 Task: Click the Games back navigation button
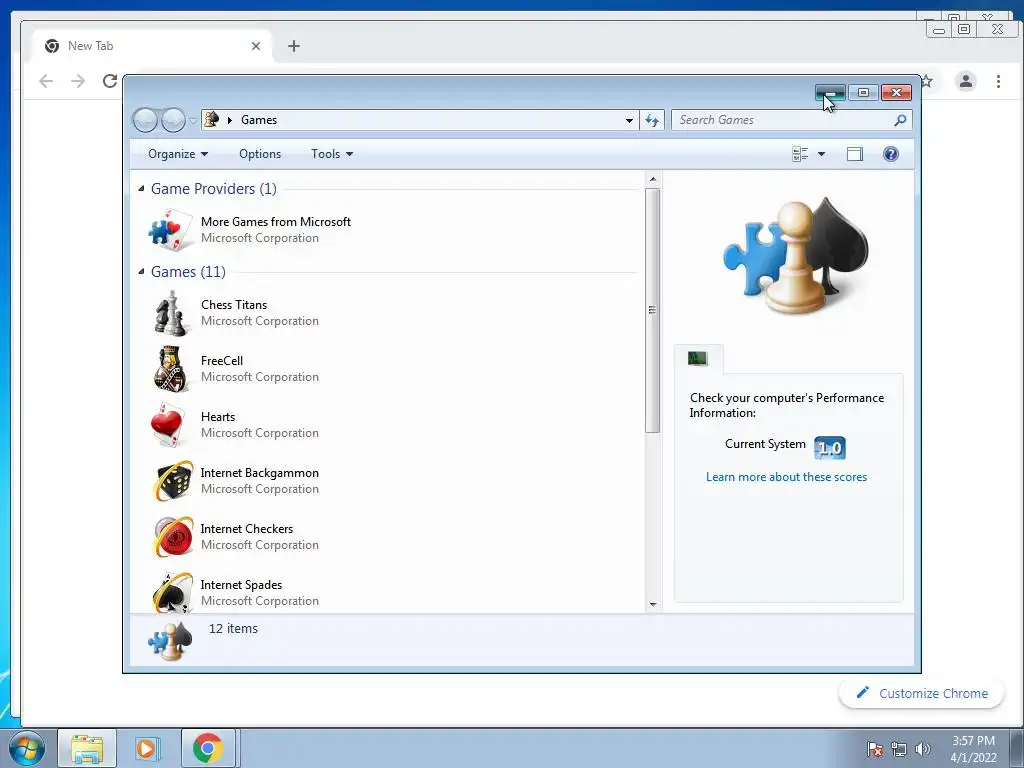(x=145, y=120)
